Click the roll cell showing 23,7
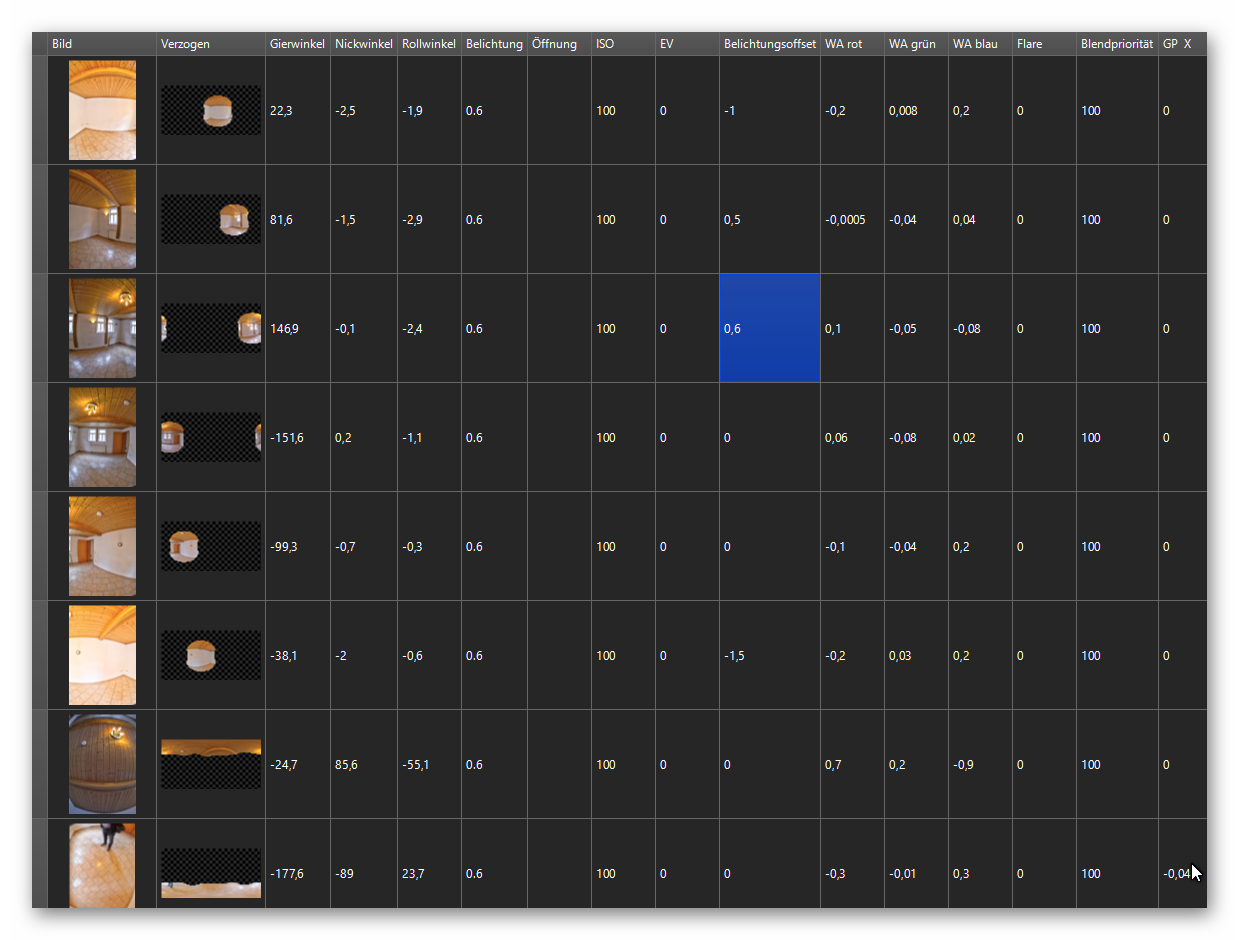 tap(428, 874)
